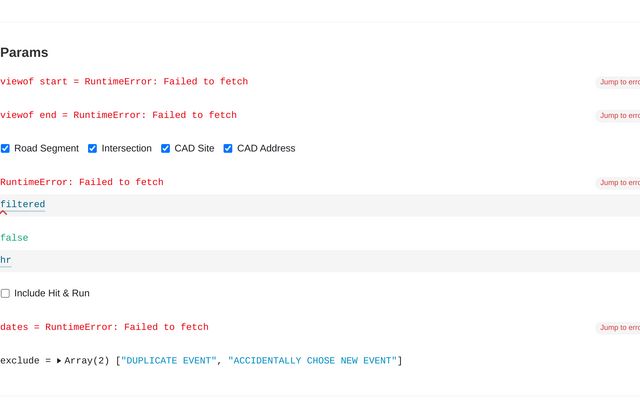Uncheck the Road Segment checkbox
Viewport: 640px width, 400px height.
(5, 148)
